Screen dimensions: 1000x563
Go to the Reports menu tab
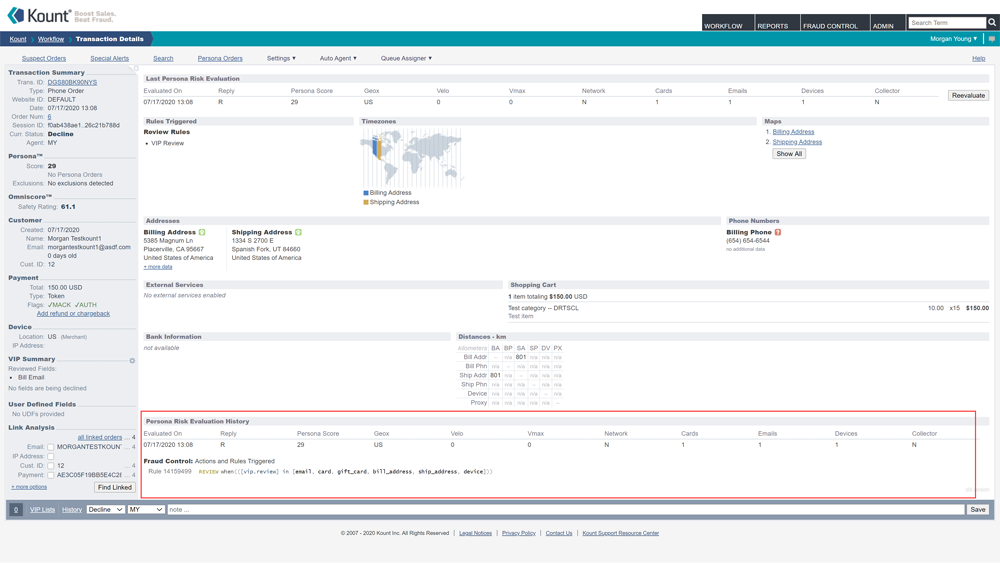pos(772,26)
